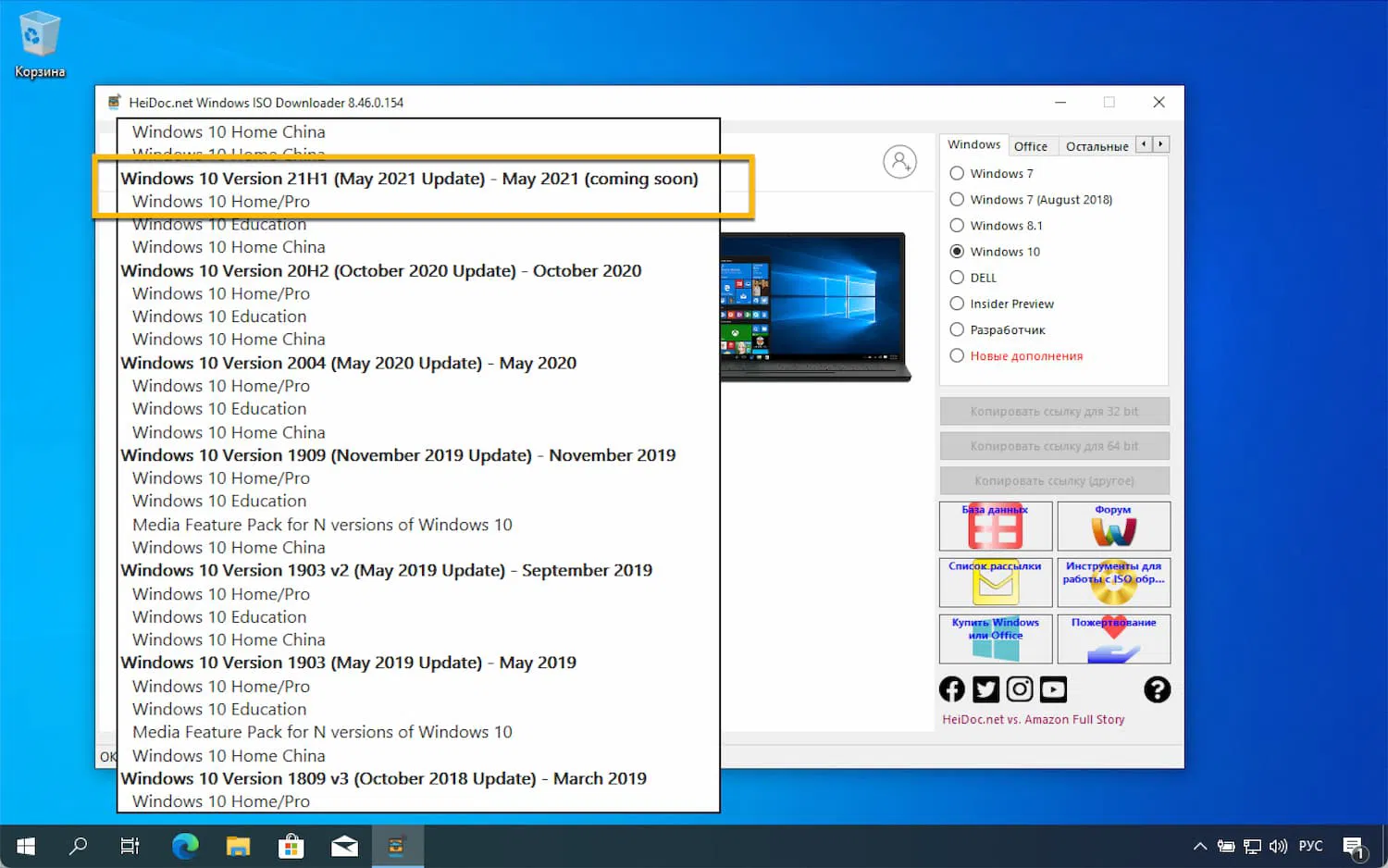This screenshot has height=868, width=1388.
Task: Switch to the Office tab
Action: click(1033, 145)
